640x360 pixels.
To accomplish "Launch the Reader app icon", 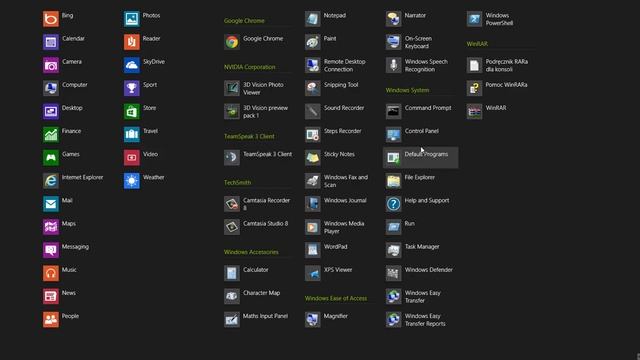I will click(x=132, y=42).
